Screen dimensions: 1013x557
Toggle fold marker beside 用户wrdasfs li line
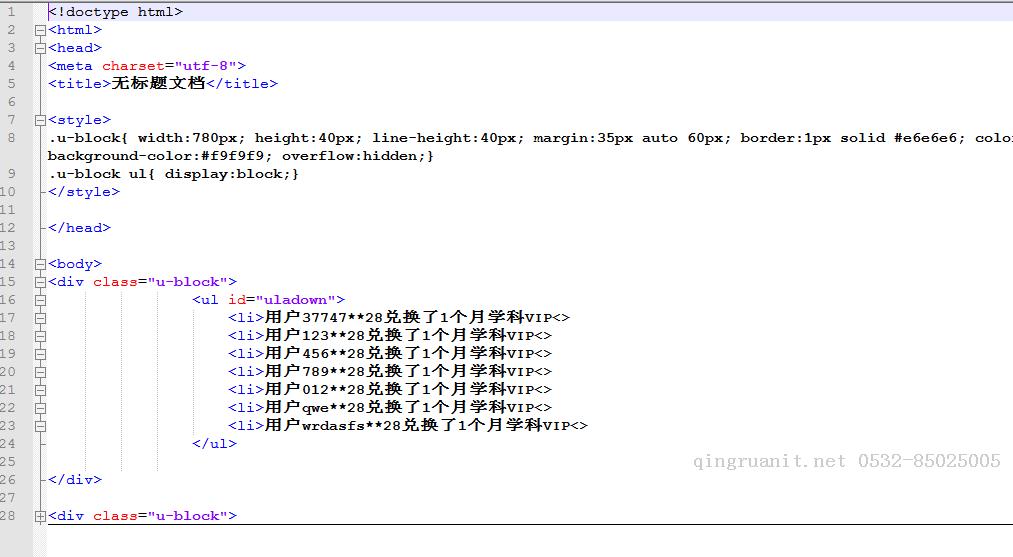tap(40, 426)
